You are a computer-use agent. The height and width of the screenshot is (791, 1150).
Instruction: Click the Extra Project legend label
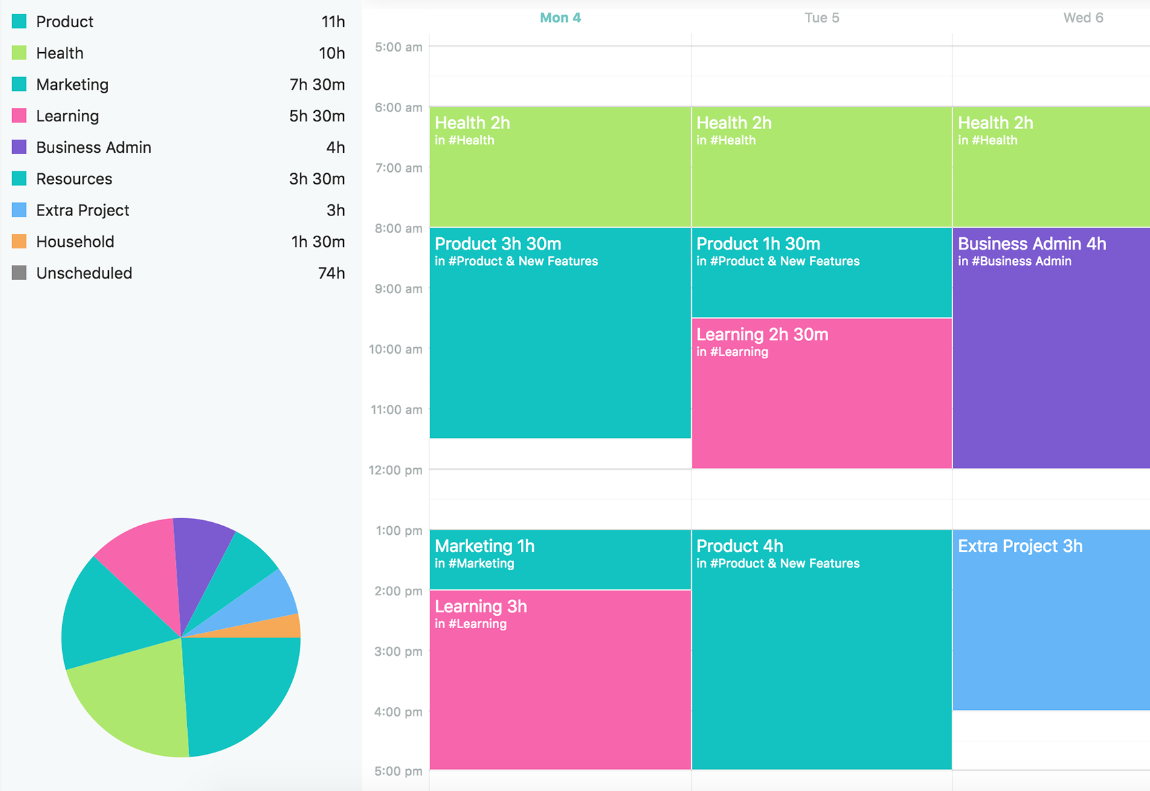[83, 210]
